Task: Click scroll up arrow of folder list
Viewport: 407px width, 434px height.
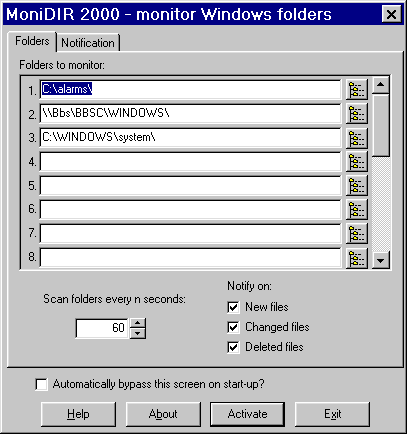Action: pos(380,85)
